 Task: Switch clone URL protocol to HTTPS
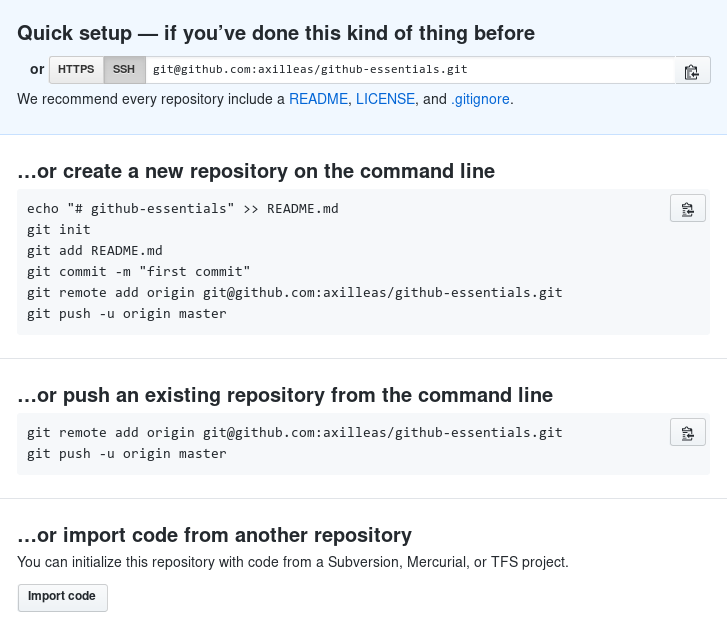pos(76,70)
